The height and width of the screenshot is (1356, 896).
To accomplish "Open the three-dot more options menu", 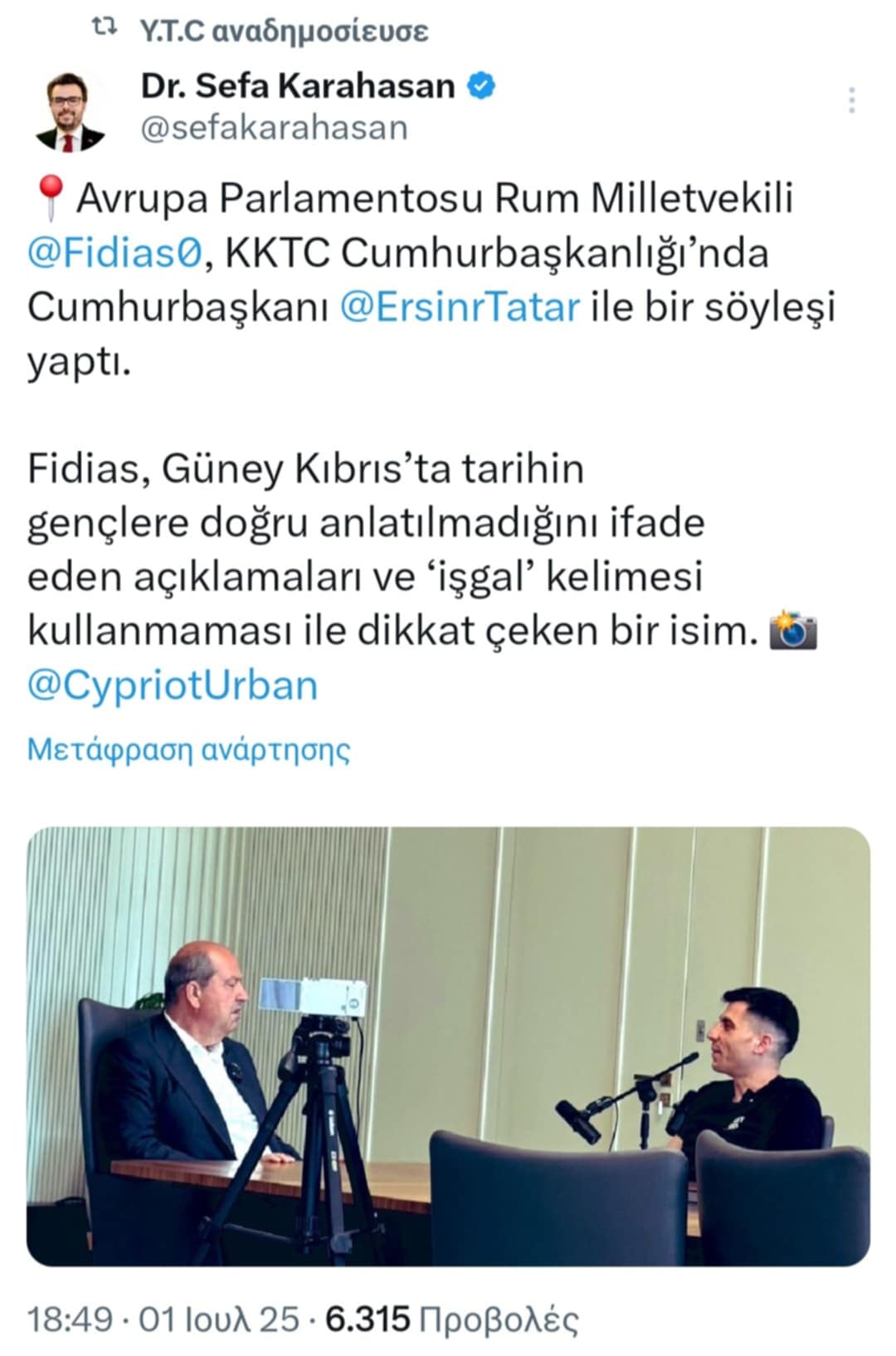I will (852, 100).
